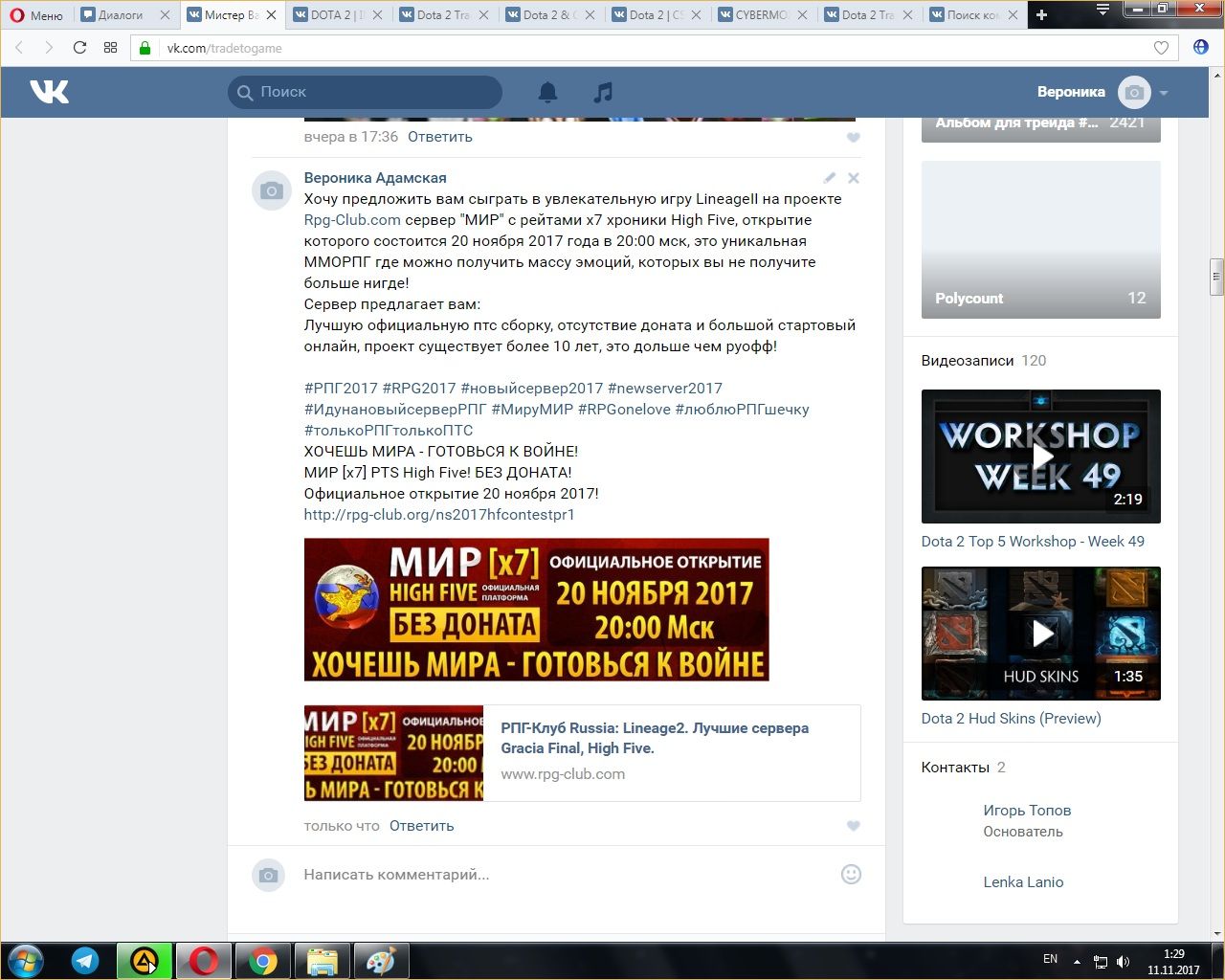The width and height of the screenshot is (1225, 980).
Task: Open Альбом для трейда album
Action: click(1041, 129)
